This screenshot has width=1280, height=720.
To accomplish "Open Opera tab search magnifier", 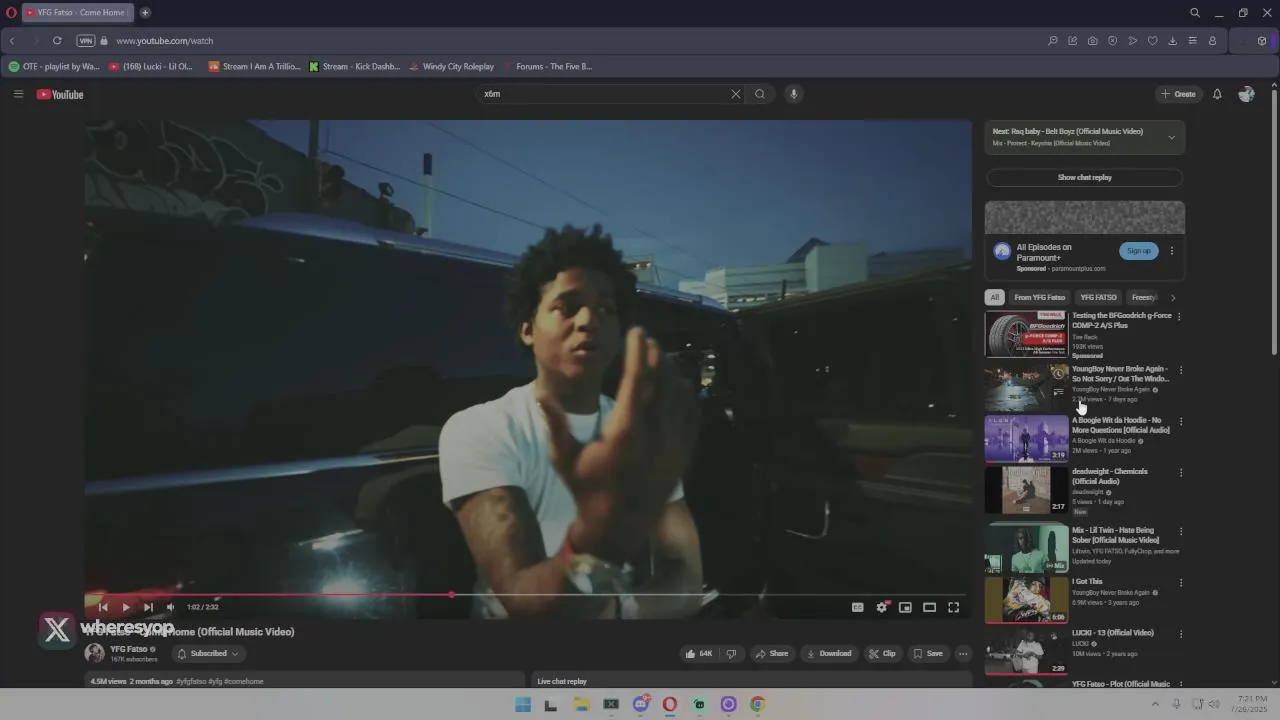I will click(x=1195, y=13).
